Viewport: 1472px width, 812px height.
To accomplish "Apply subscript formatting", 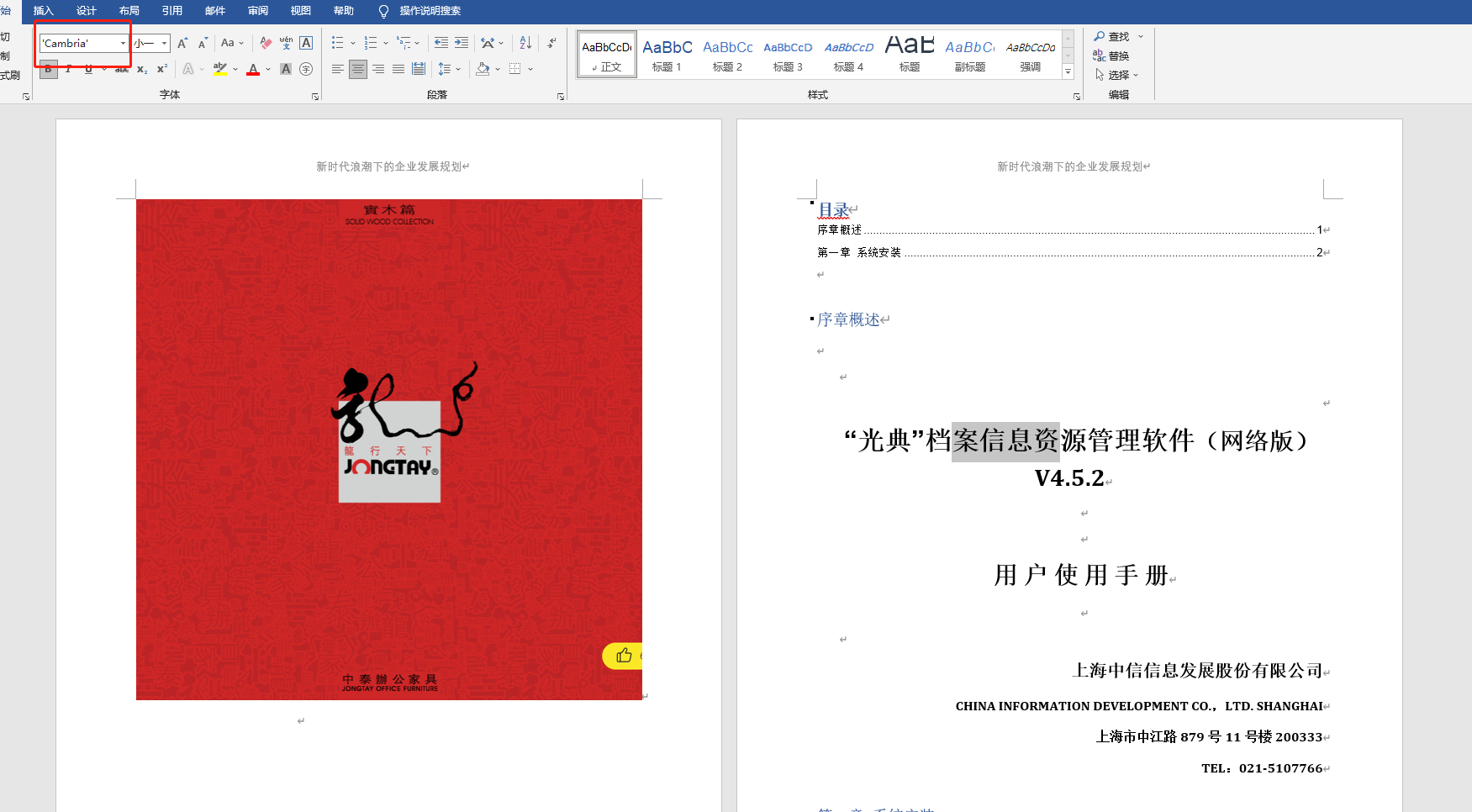I will (x=142, y=69).
